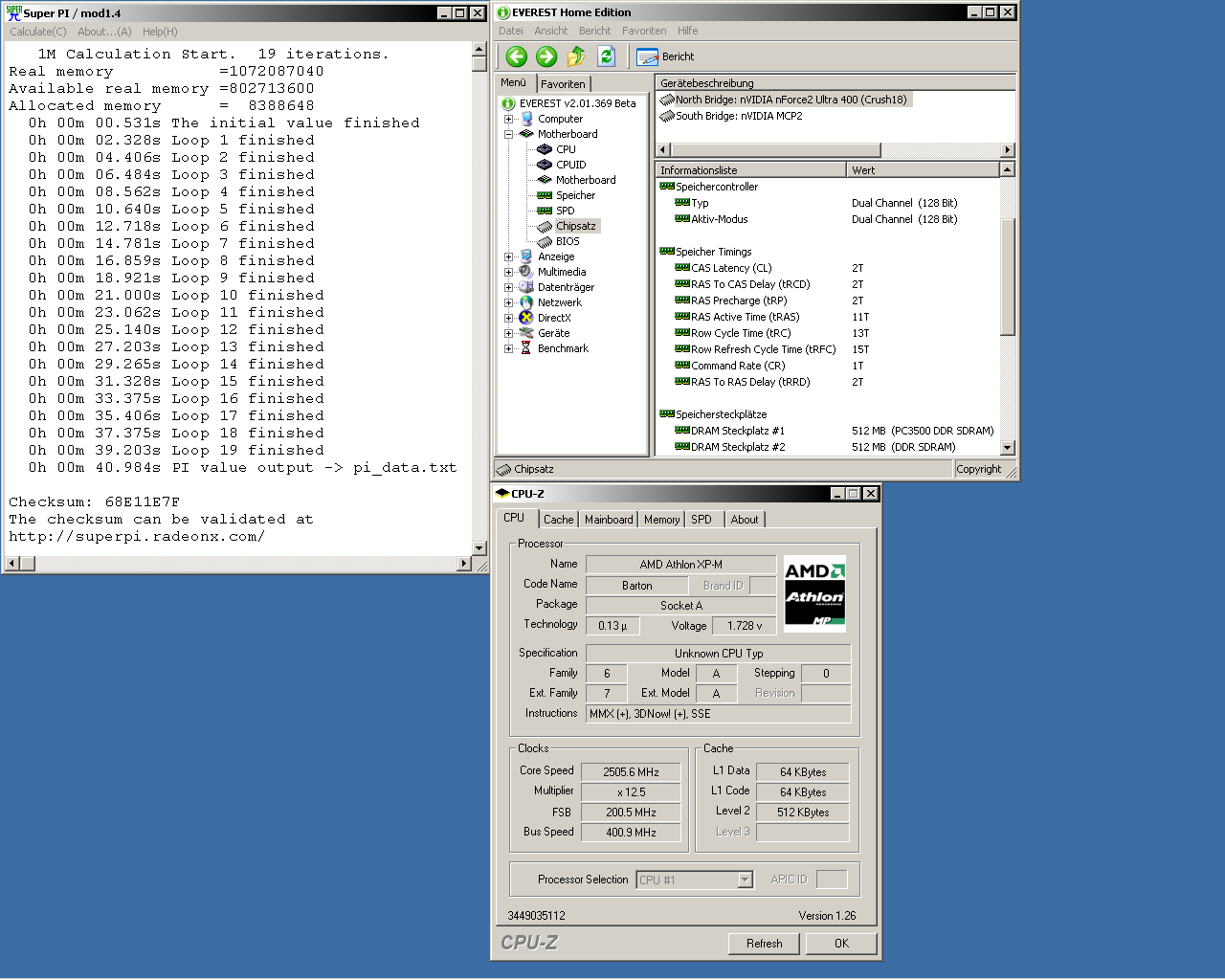Select the Anzeige display icon in tree
Screen dimensions: 1225x980
click(x=526, y=256)
